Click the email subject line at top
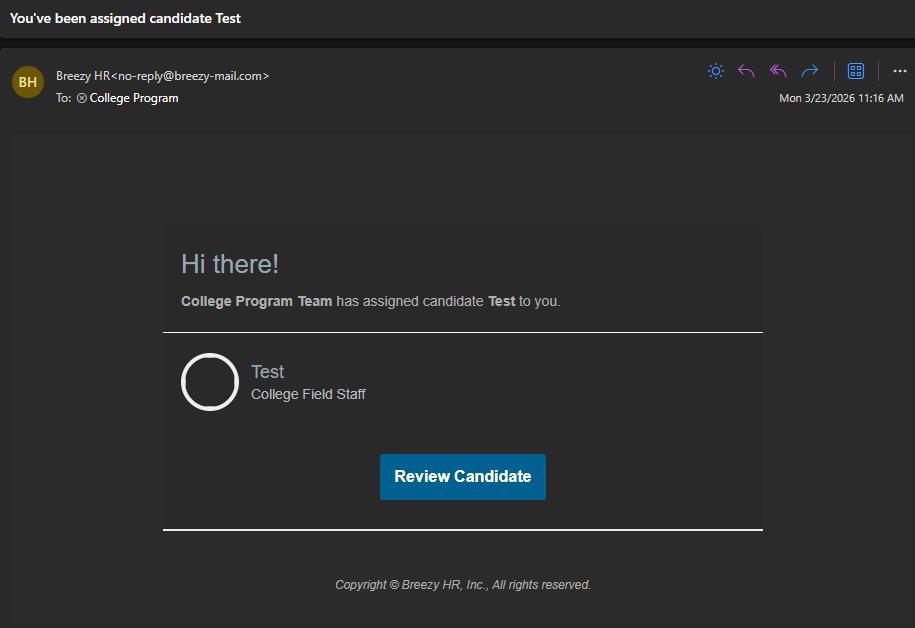The image size is (915, 628). (x=125, y=18)
